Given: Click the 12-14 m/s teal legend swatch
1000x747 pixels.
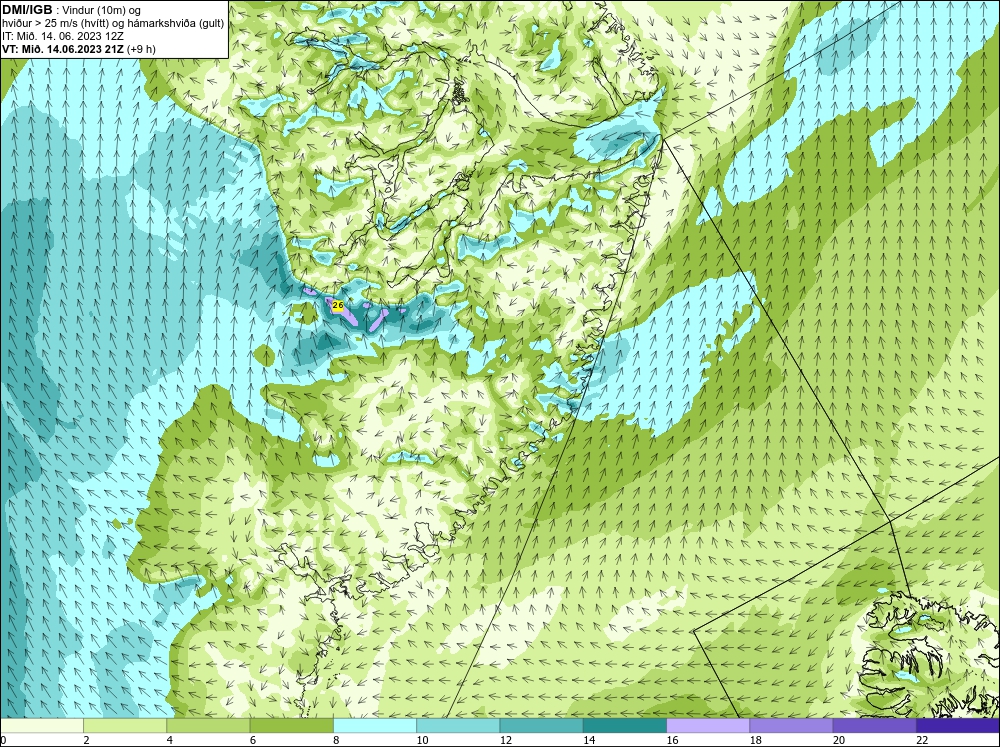Looking at the screenshot, I should 541,725.
